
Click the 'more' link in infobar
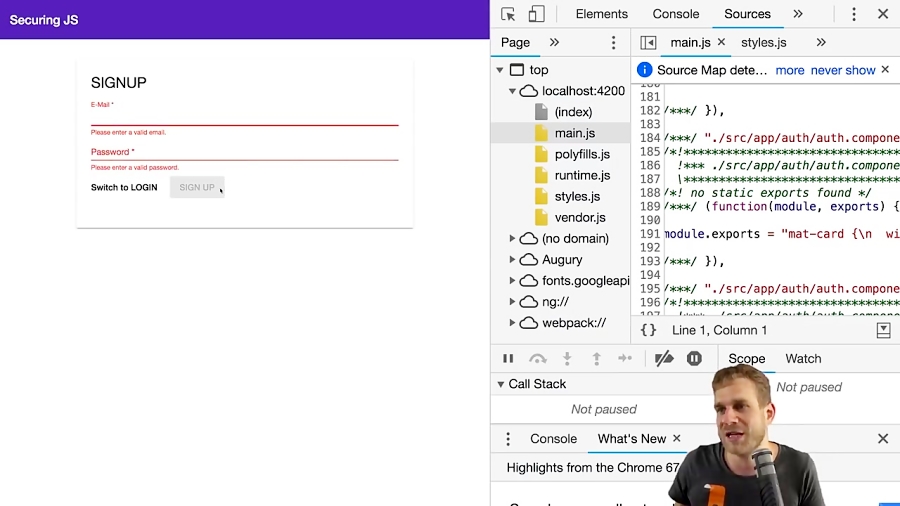coord(790,70)
